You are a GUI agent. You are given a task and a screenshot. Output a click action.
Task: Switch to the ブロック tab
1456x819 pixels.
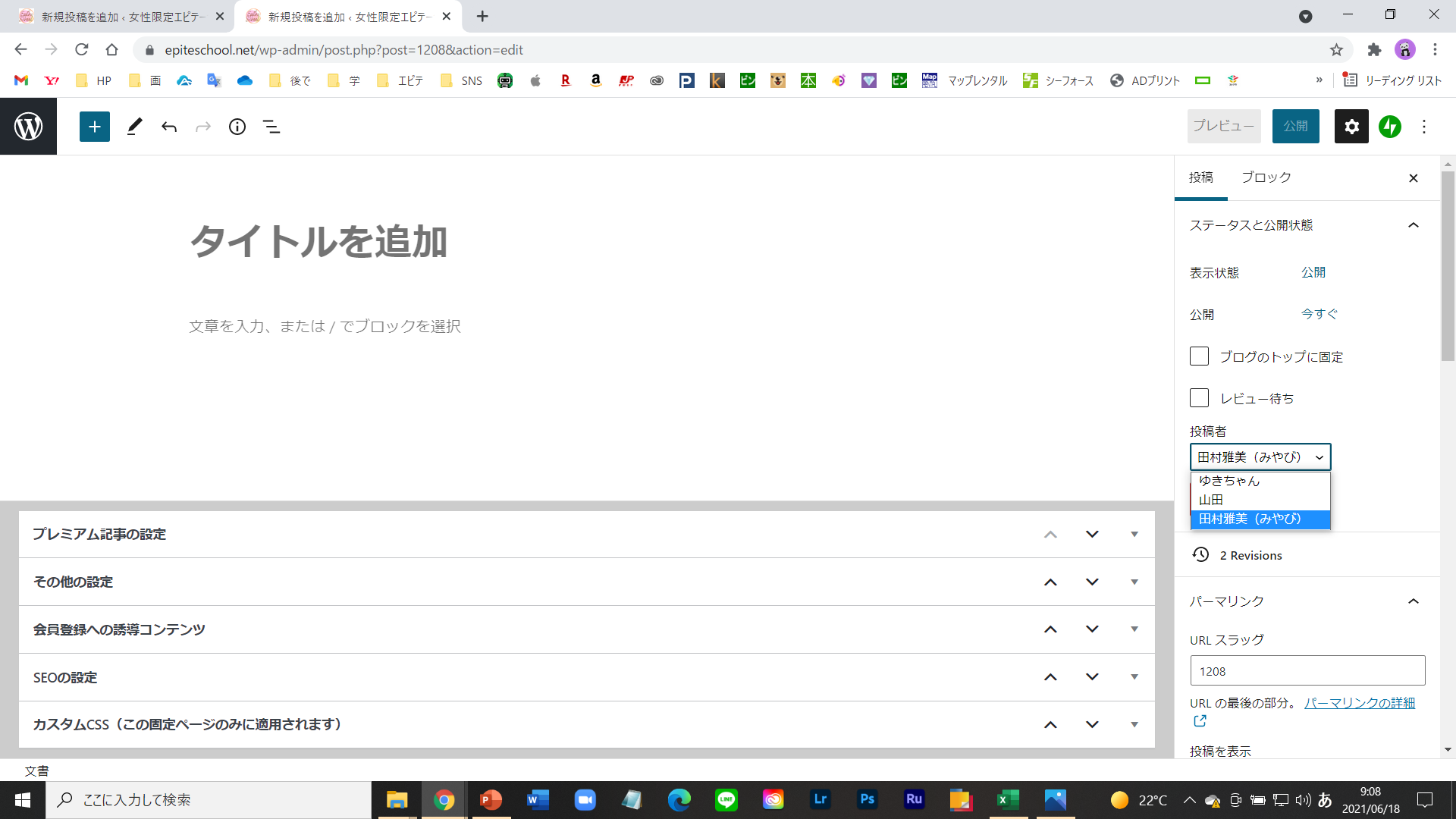[1266, 177]
